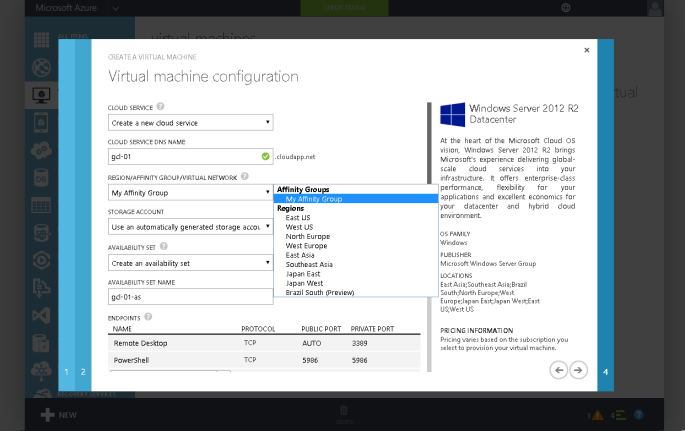This screenshot has height=431, width=685.
Task: Click Cloud Service DNS Name input field
Action: click(x=190, y=156)
